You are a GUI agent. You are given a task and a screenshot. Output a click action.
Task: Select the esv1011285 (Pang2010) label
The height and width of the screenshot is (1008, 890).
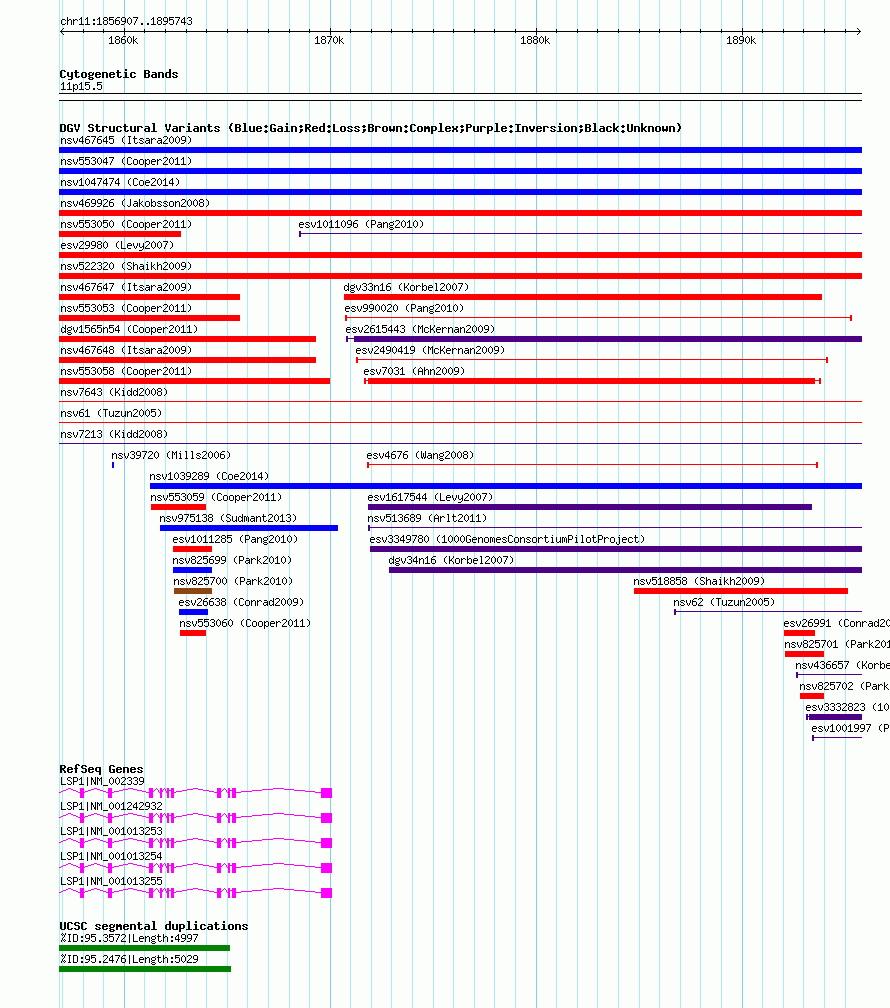pyautogui.click(x=235, y=539)
